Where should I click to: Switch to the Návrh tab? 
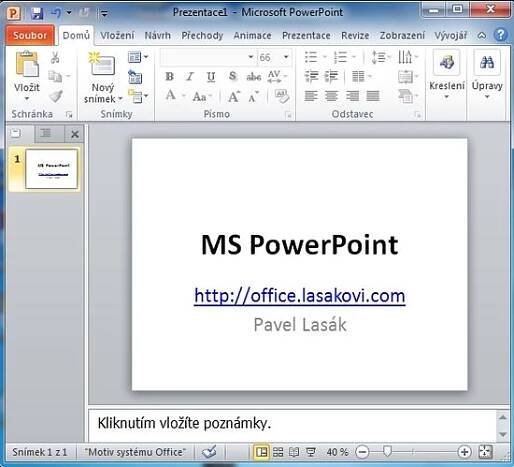coord(157,35)
